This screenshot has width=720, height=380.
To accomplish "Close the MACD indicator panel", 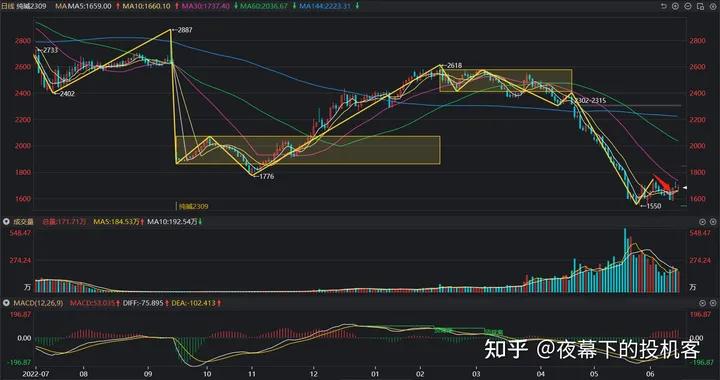I will [x=713, y=303].
